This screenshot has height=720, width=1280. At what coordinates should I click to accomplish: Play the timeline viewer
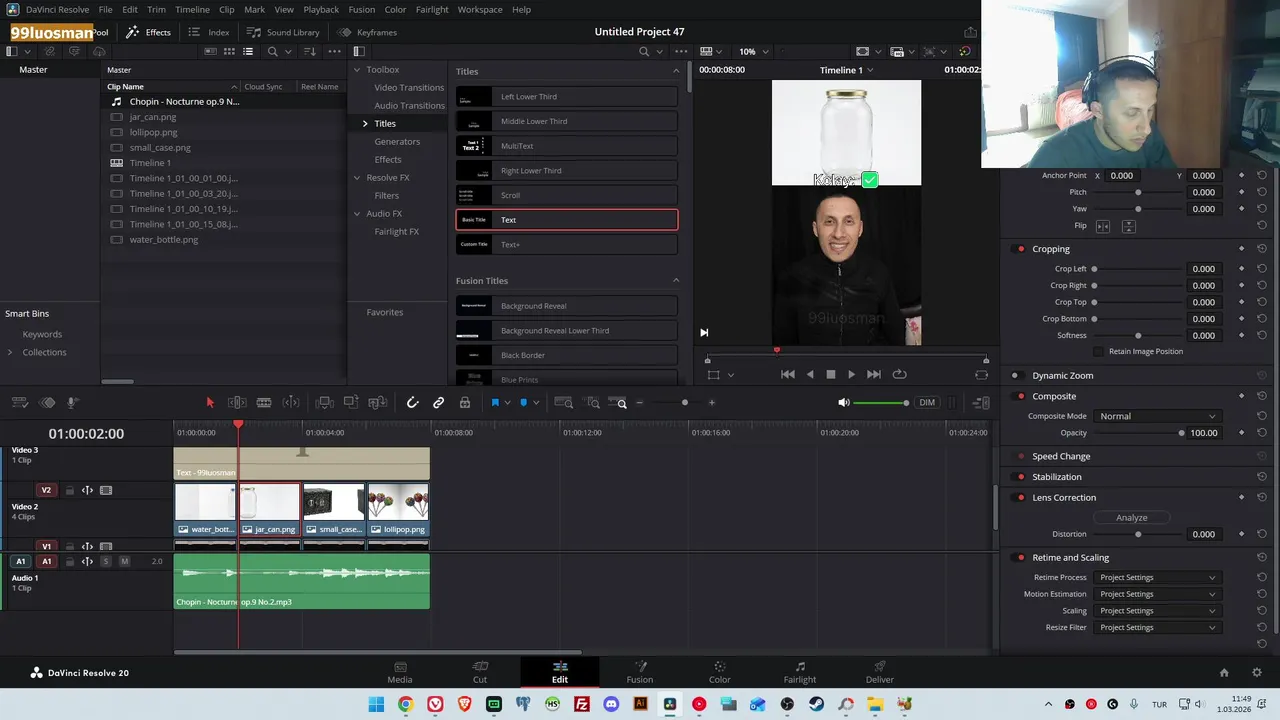851,374
